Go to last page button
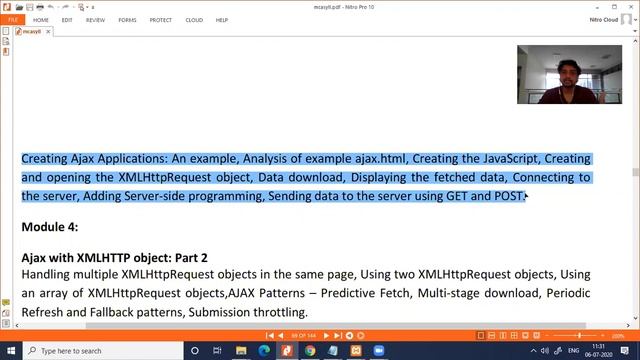The image size is (640, 360). [x=338, y=336]
